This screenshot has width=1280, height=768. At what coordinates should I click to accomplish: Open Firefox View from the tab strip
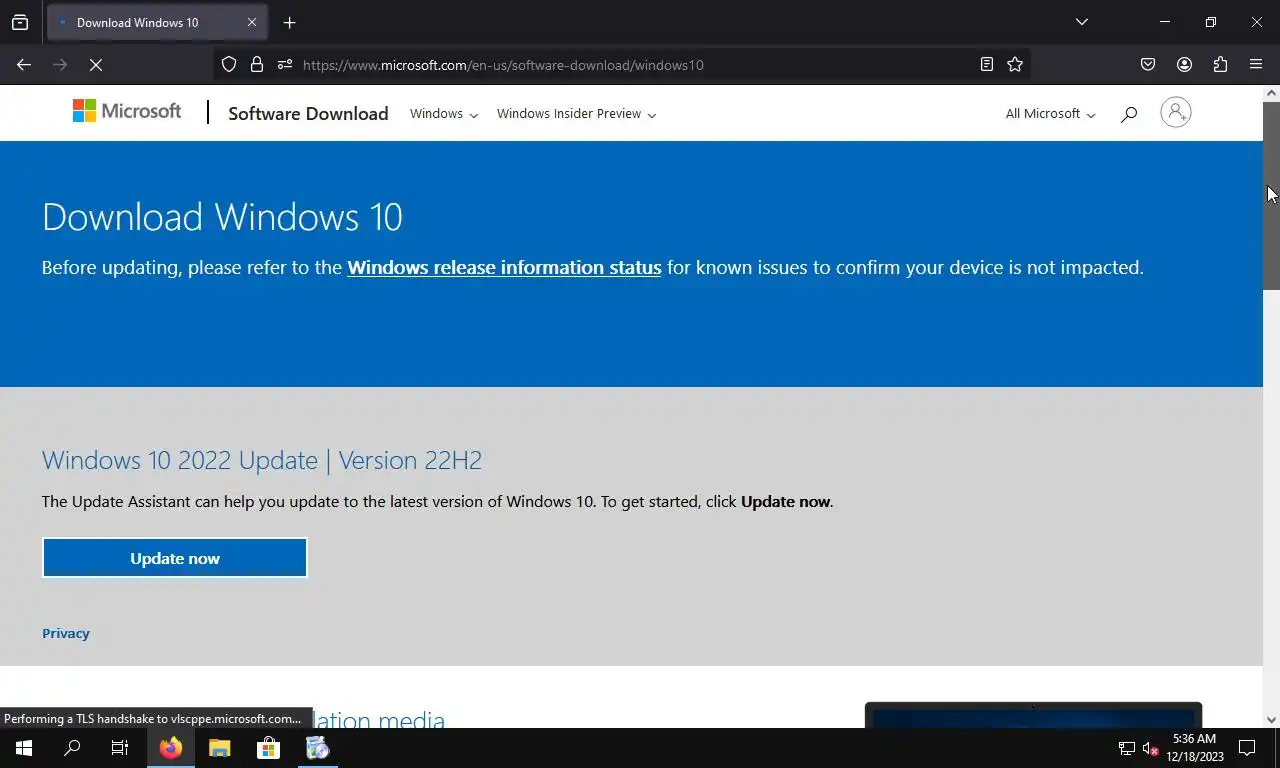20,22
